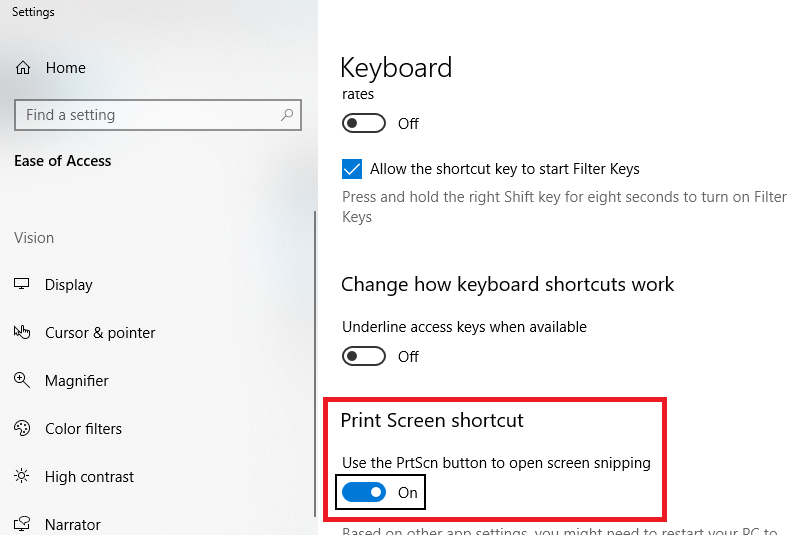The height and width of the screenshot is (535, 794).
Task: Turn off the Print Screen shortcut toggle
Action: pos(364,492)
